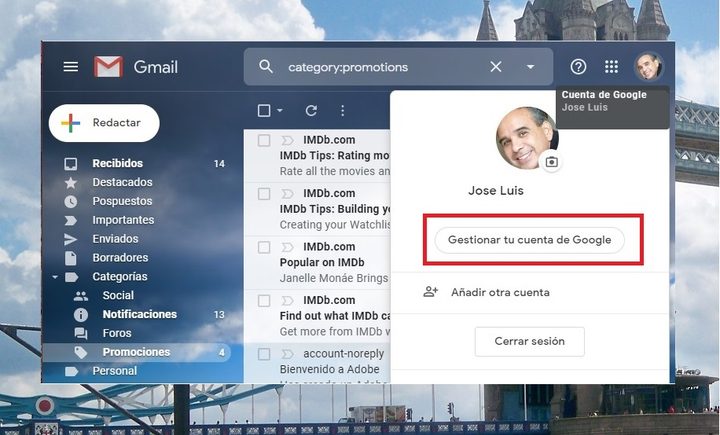The width and height of the screenshot is (720, 435).
Task: Toggle importance marker on Find out what IMDb email
Action: pos(287,300)
